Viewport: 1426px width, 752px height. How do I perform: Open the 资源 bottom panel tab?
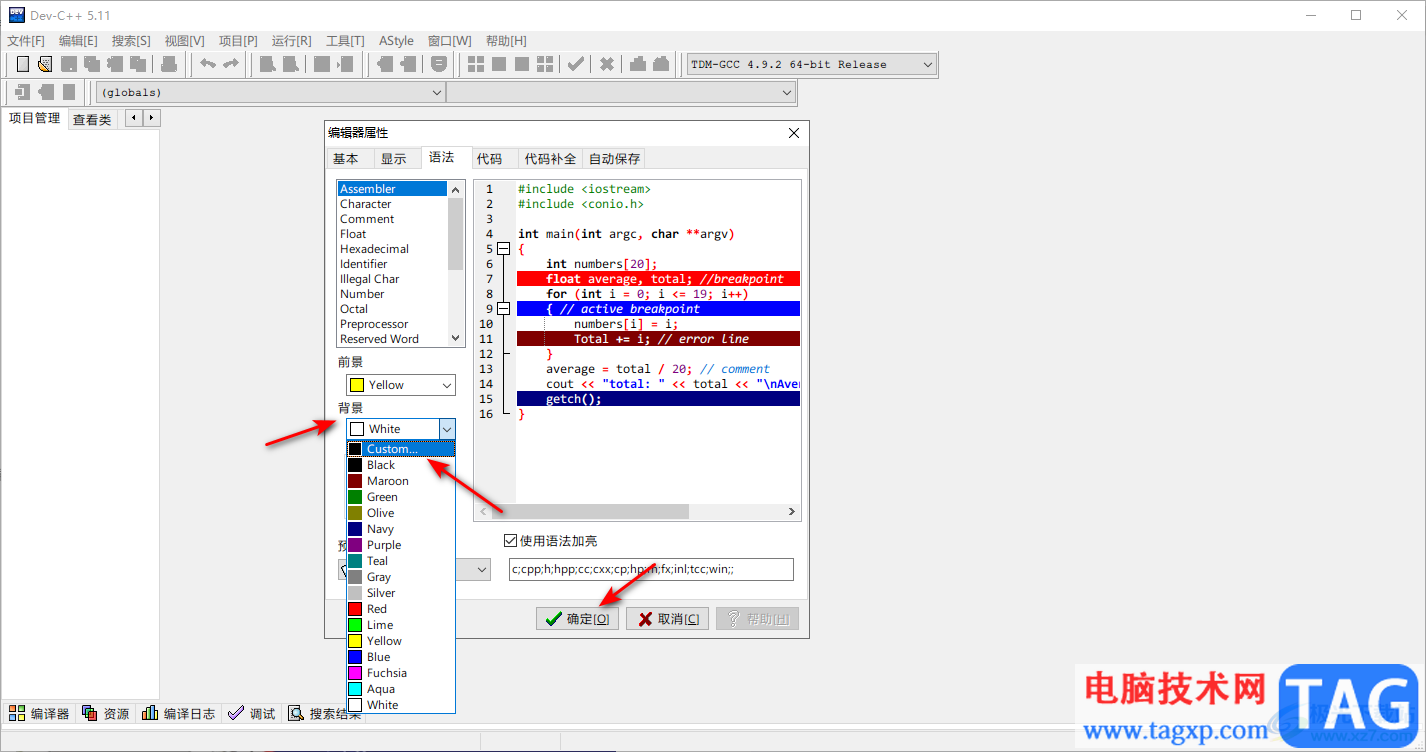coord(106,713)
